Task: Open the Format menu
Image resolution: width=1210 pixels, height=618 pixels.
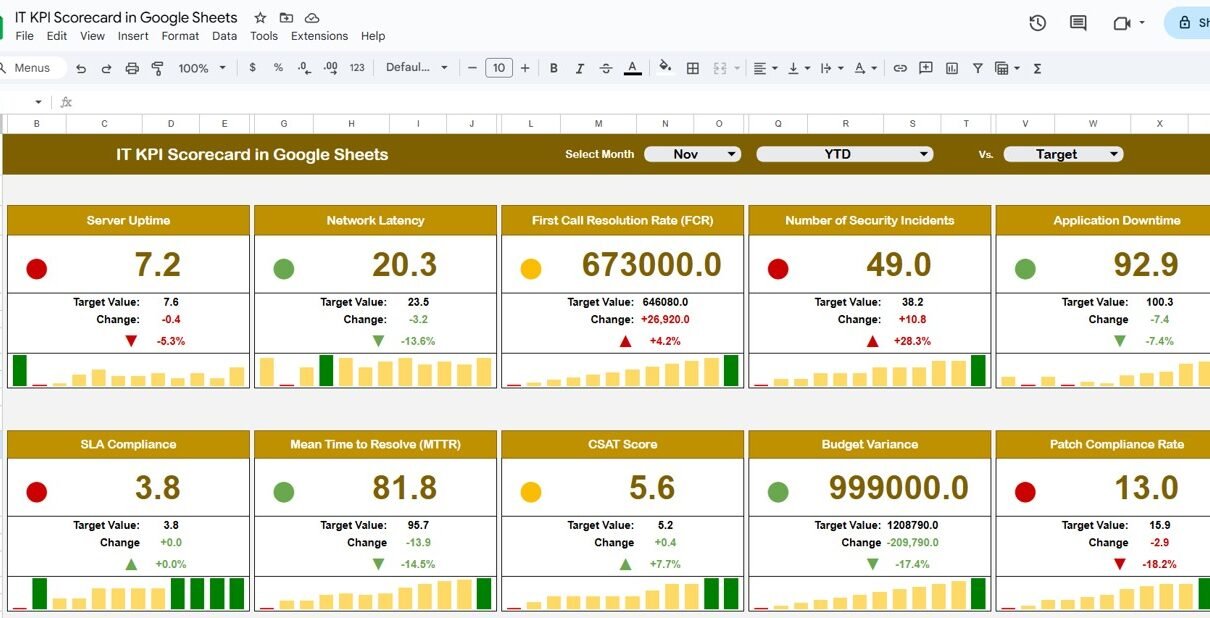Action: coord(180,36)
